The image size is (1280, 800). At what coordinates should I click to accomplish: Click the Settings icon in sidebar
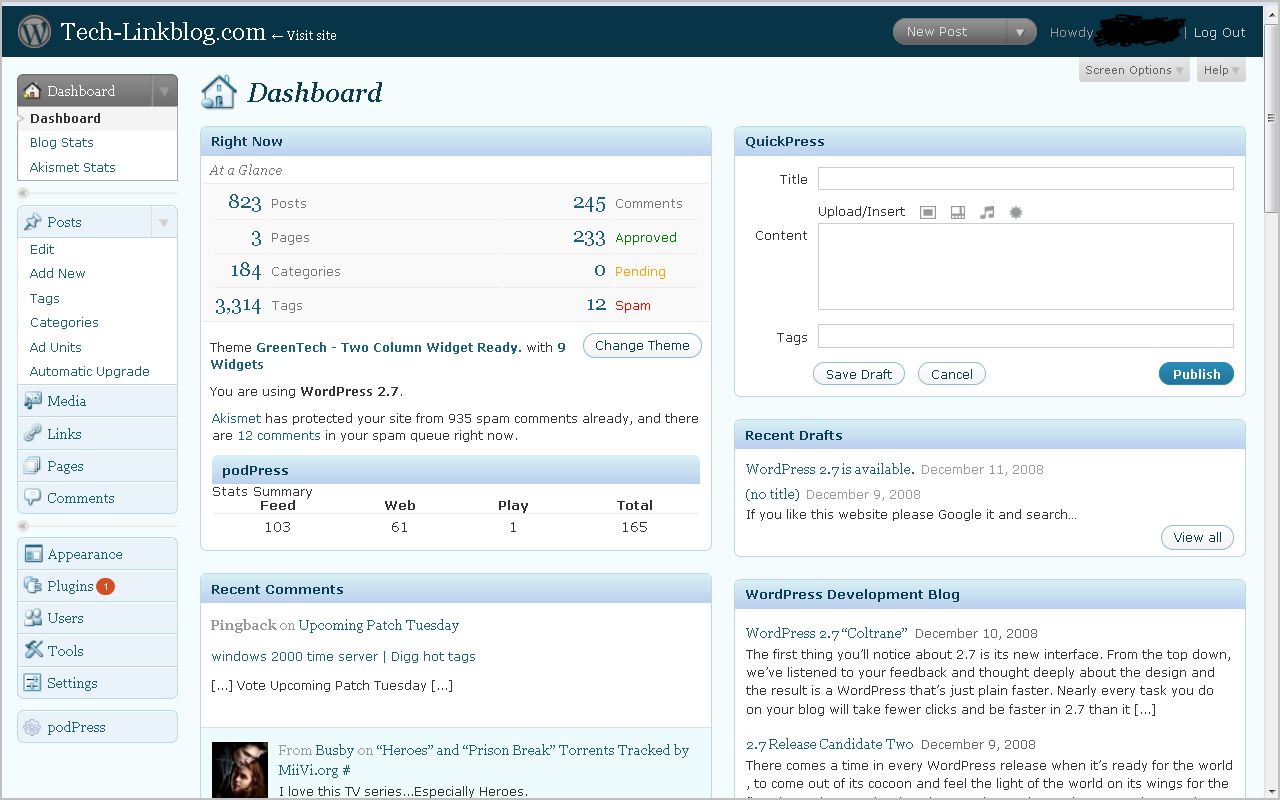click(x=33, y=683)
